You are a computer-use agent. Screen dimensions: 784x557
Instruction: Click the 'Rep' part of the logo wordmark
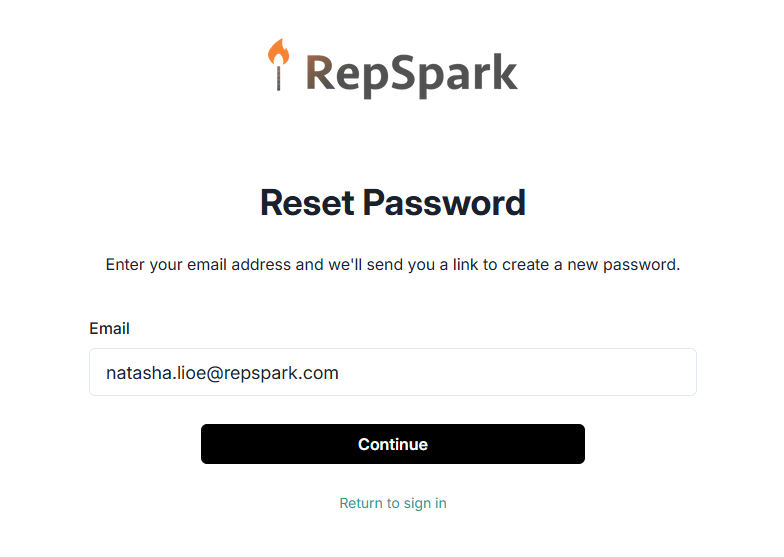347,74
